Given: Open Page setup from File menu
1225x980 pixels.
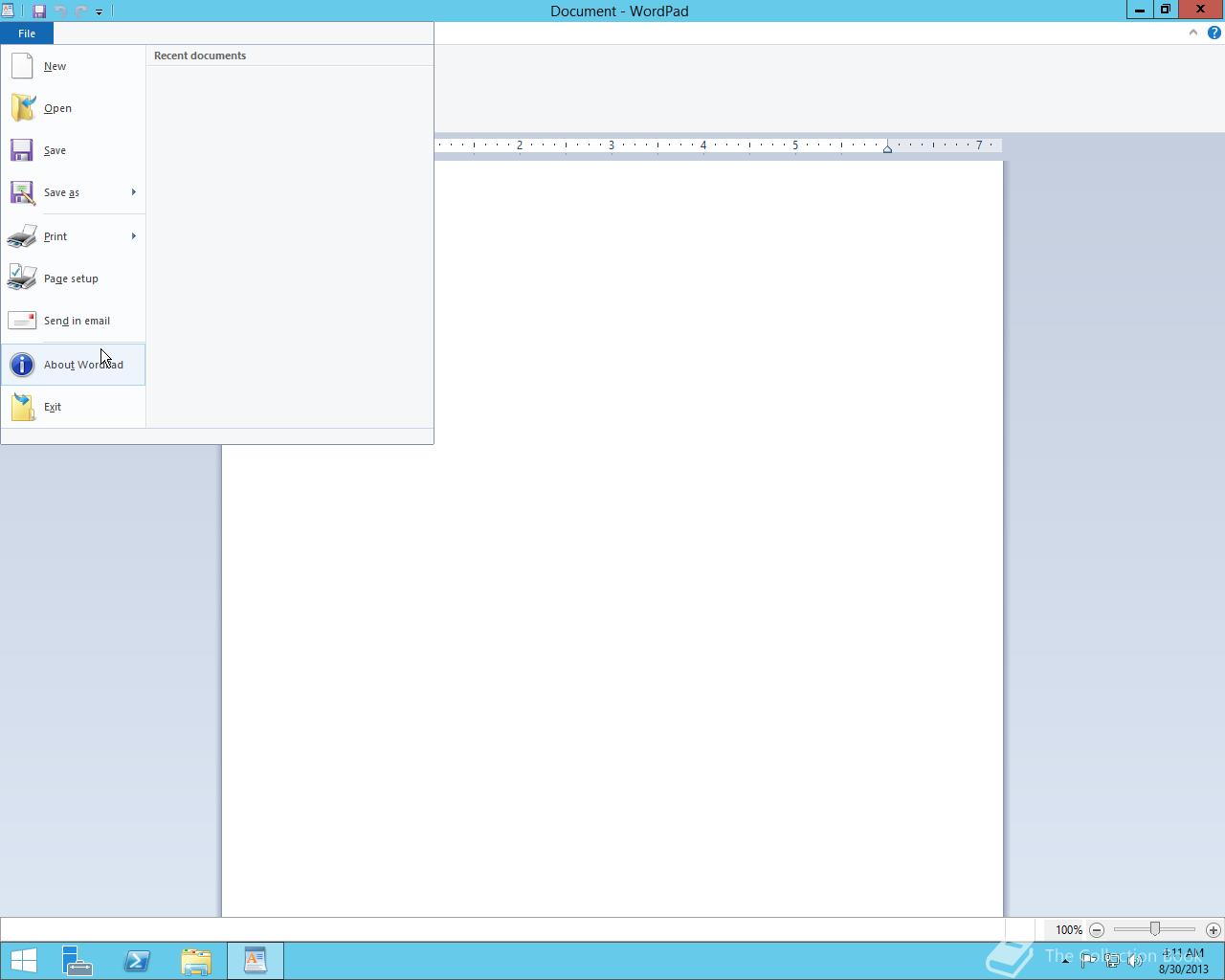Looking at the screenshot, I should [73, 278].
